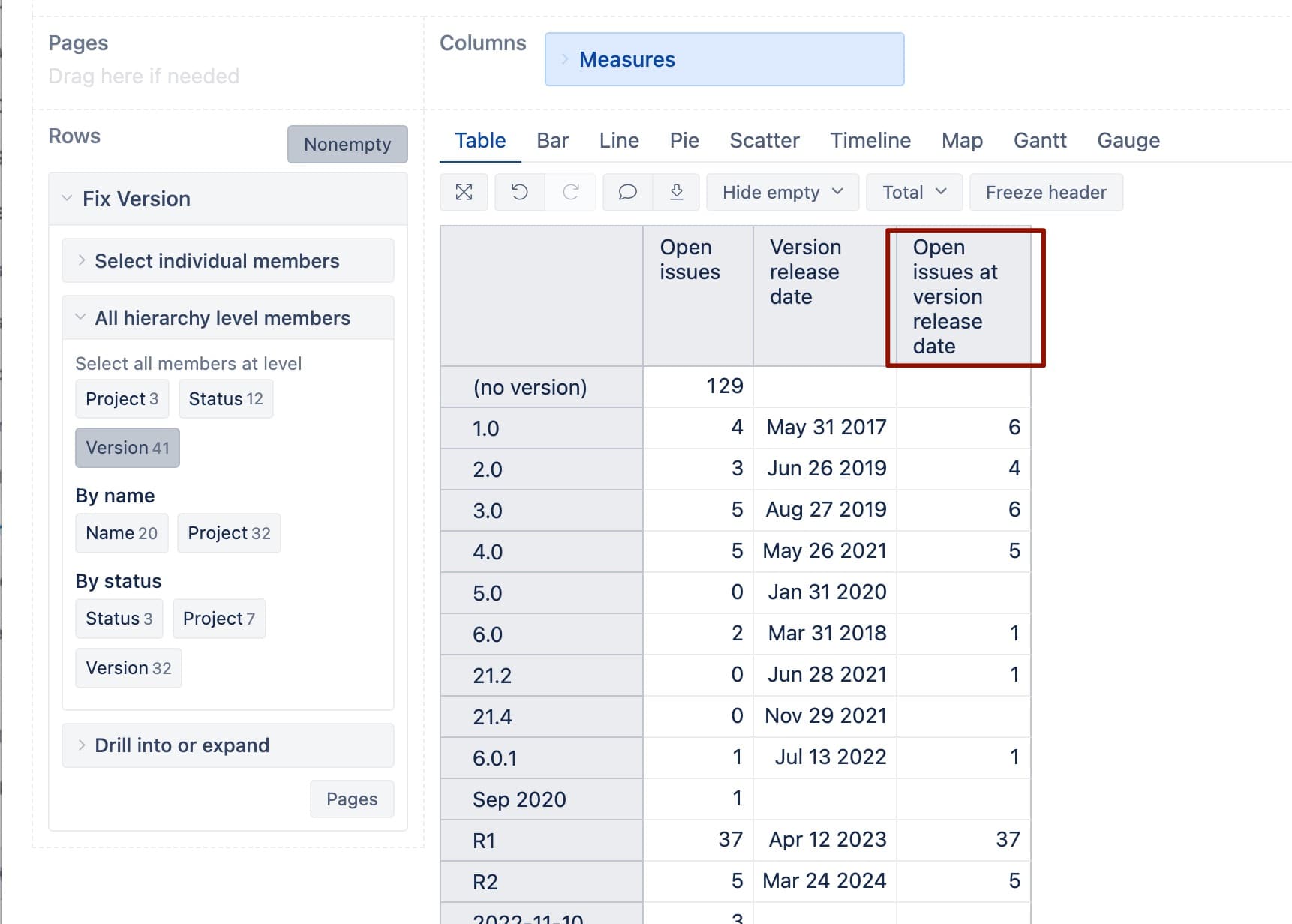Click the Apr 12 2023 date cell
Image resolution: width=1292 pixels, height=924 pixels.
[x=825, y=840]
